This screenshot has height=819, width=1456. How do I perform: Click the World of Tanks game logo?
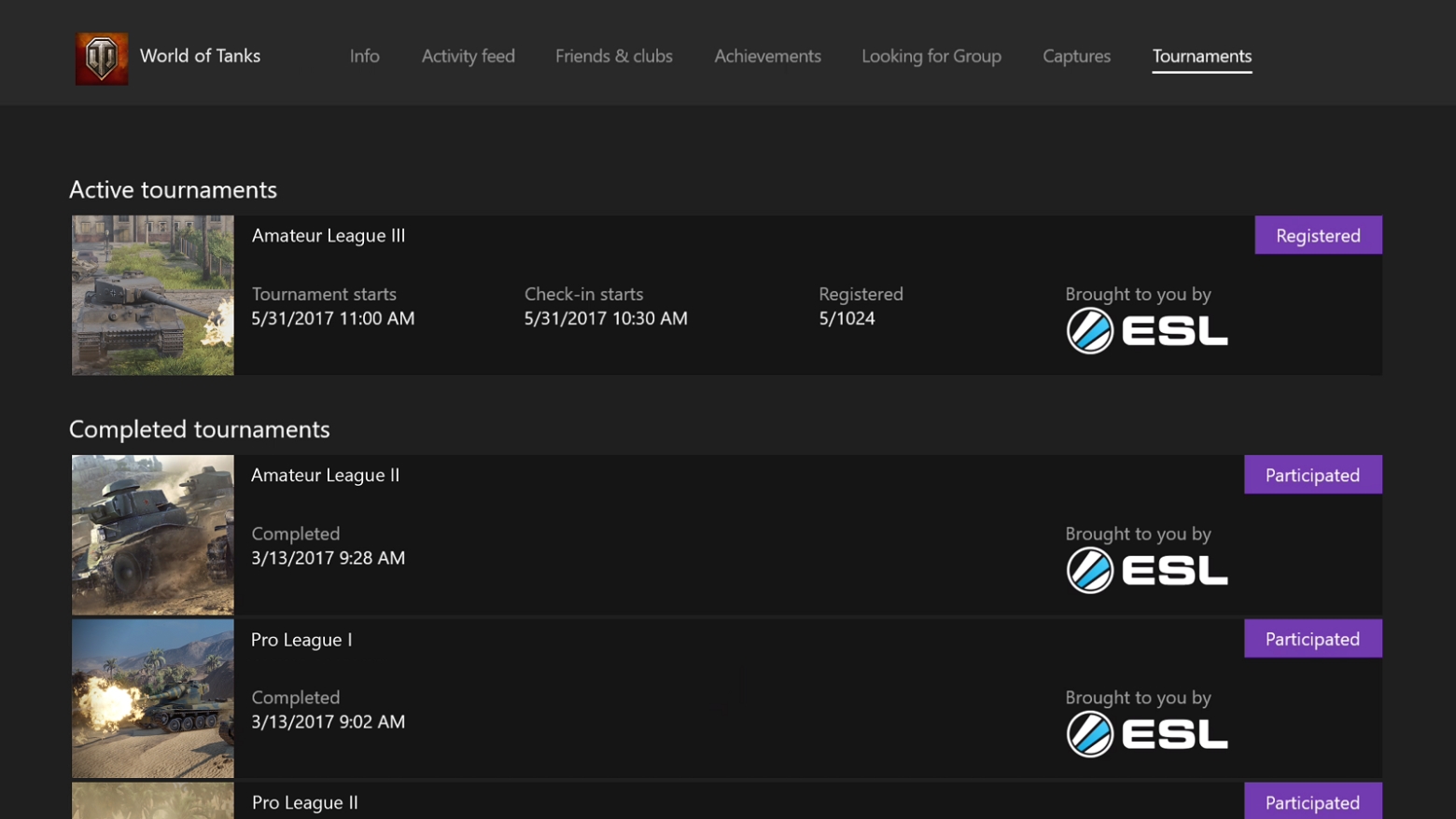click(x=101, y=57)
